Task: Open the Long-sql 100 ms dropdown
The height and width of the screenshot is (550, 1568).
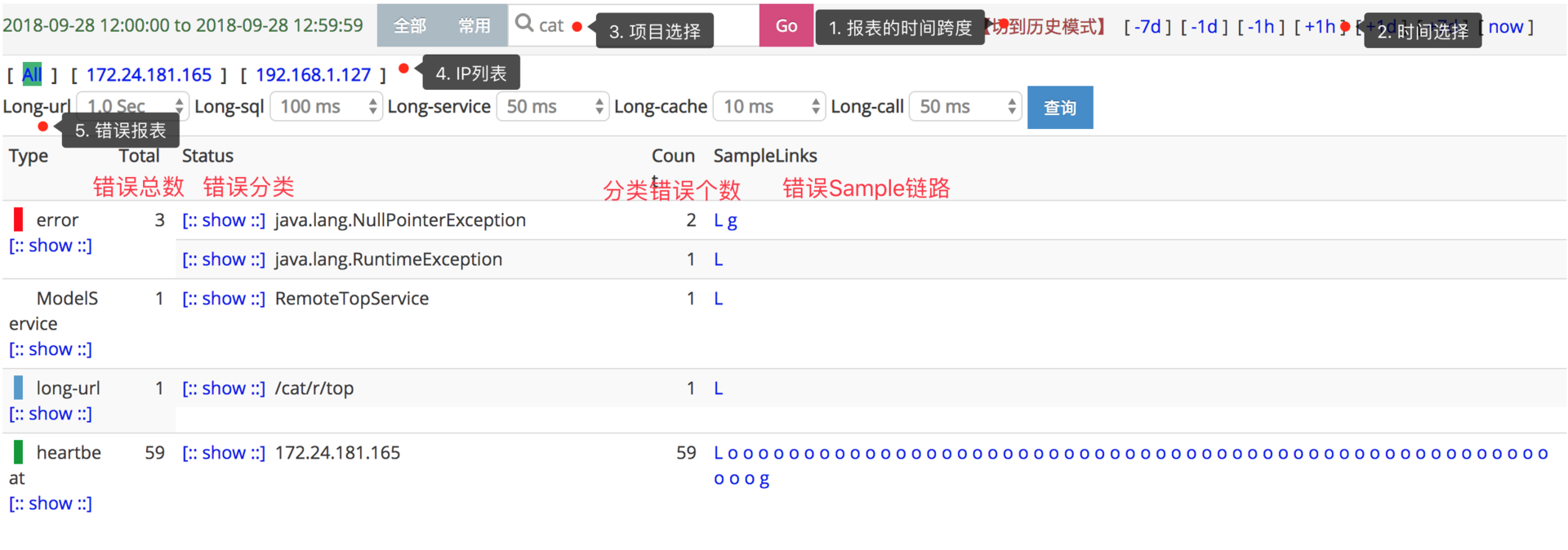Action: click(x=326, y=107)
